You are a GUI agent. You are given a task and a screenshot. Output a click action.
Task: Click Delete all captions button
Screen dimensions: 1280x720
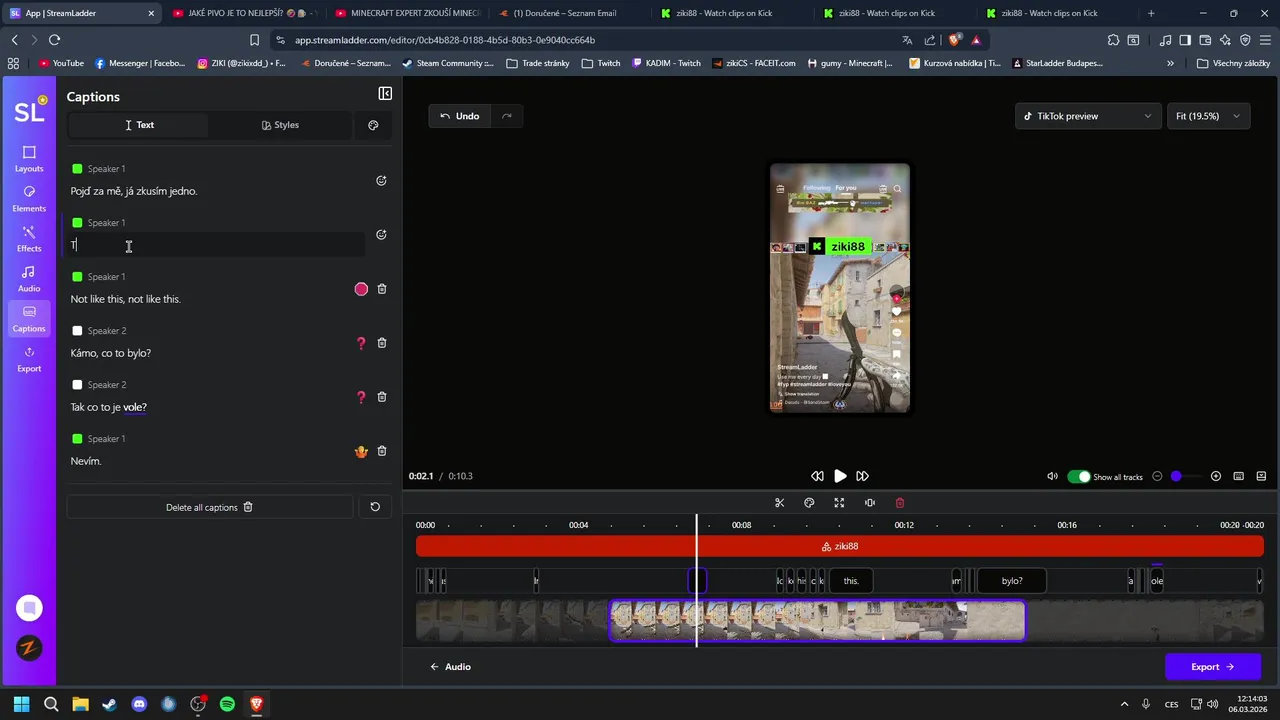(x=210, y=507)
